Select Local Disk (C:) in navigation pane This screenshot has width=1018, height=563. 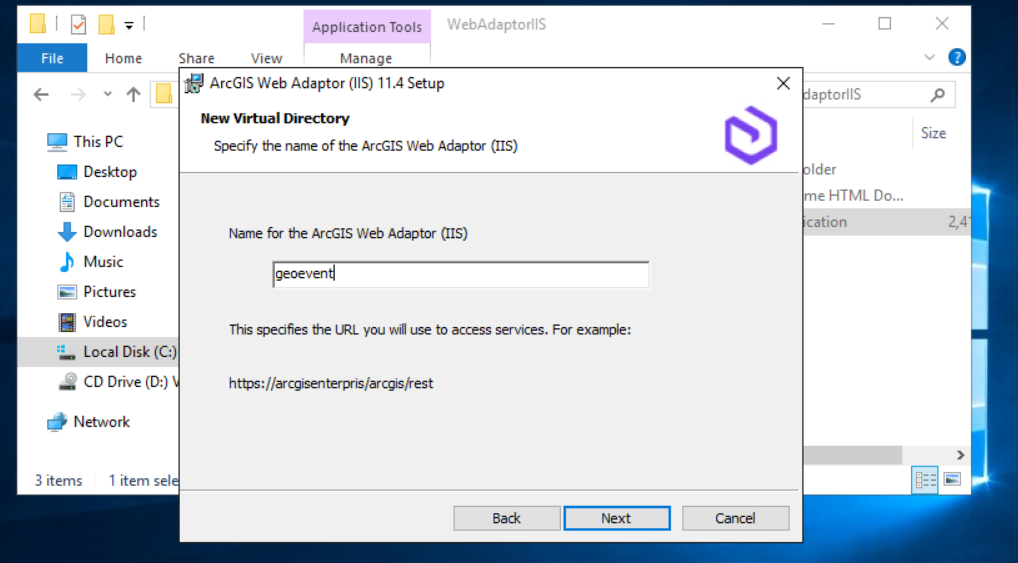click(x=98, y=352)
